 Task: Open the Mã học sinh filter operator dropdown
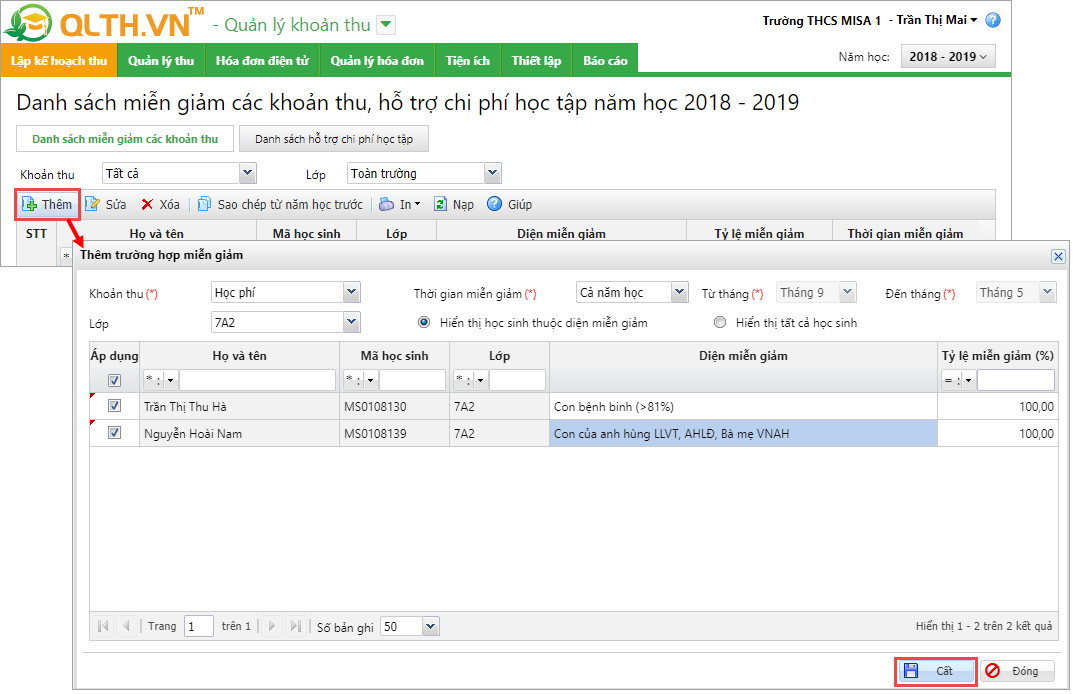pyautogui.click(x=370, y=380)
